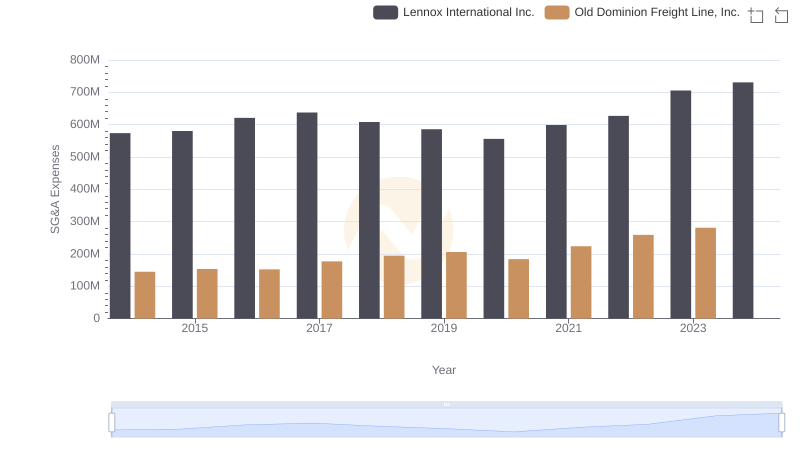The image size is (800, 461).
Task: Click the Year axis title
Action: click(x=444, y=370)
